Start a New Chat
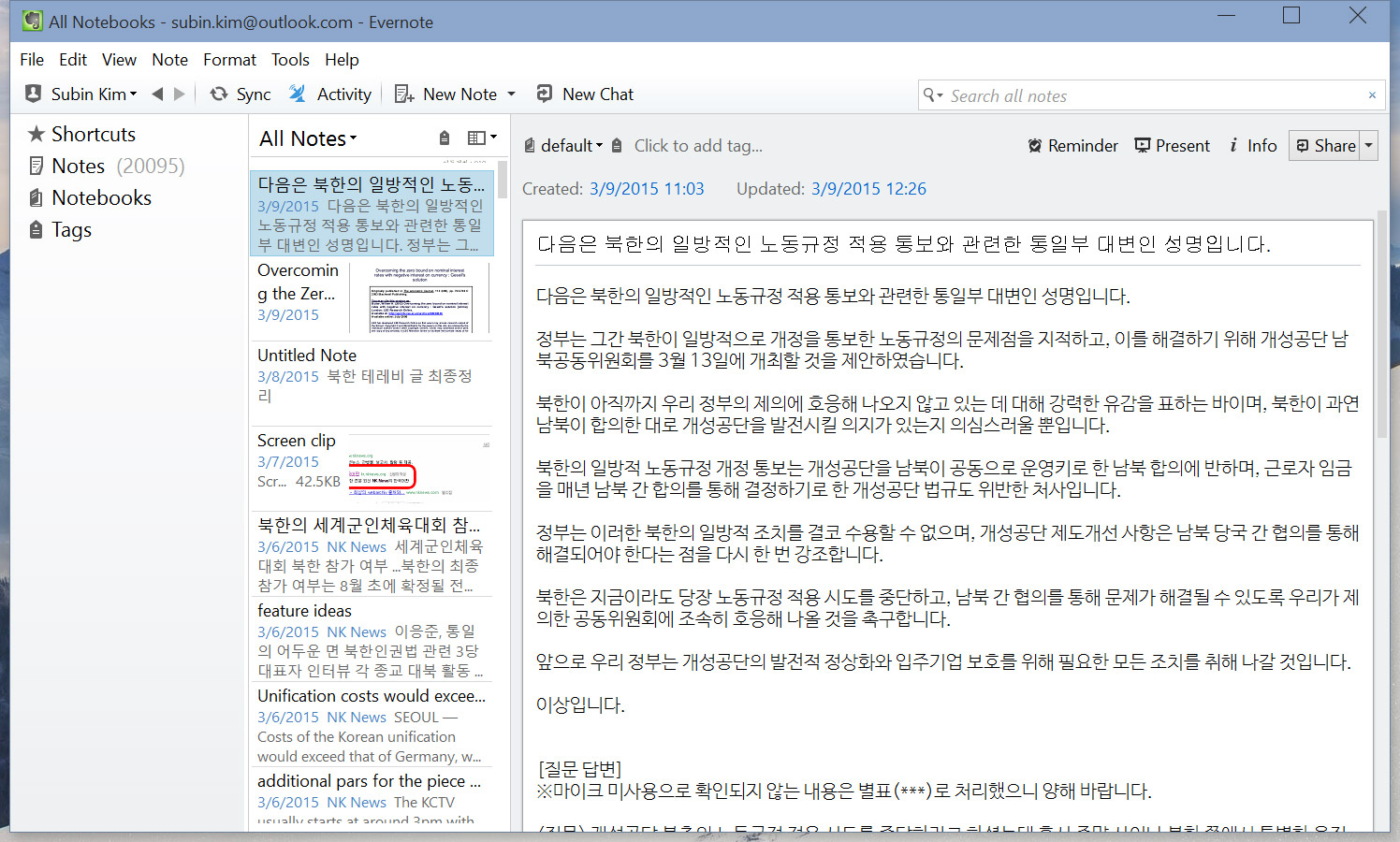The image size is (1400, 842). 585,94
